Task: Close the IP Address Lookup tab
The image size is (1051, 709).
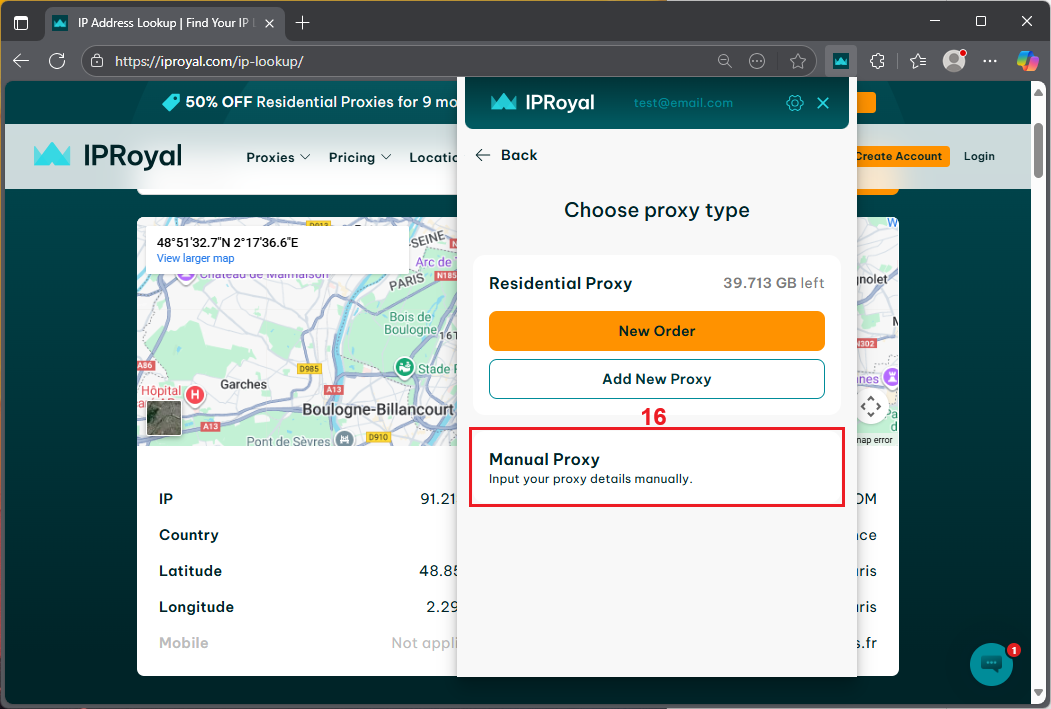Action: (269, 23)
